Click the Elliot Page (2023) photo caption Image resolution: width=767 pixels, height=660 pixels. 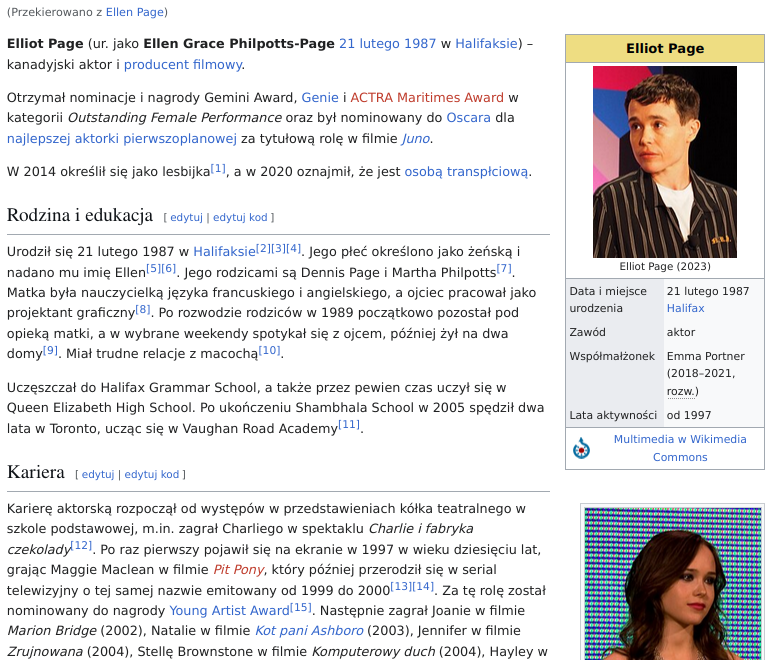[x=665, y=267]
